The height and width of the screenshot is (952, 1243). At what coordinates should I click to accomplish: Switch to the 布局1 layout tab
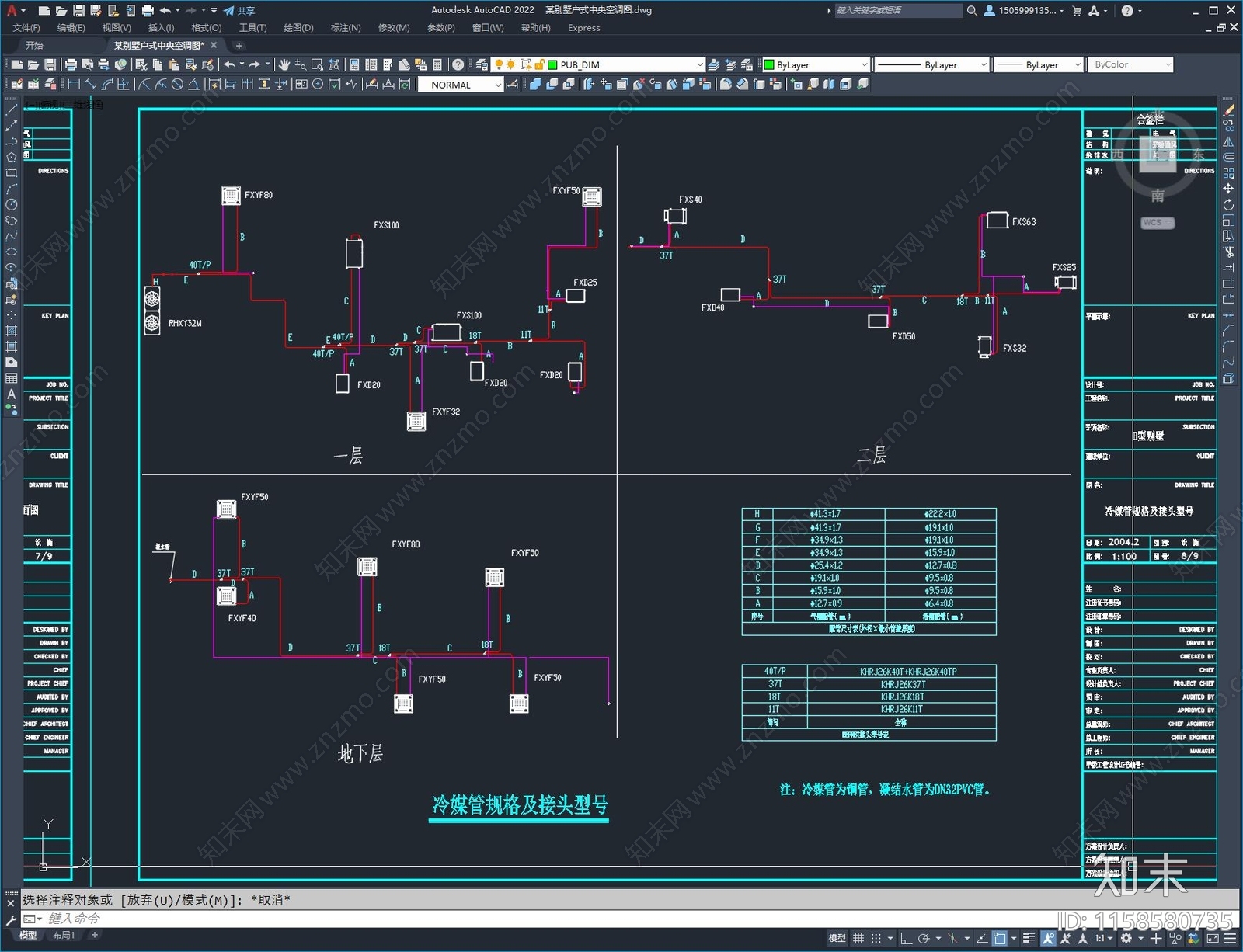(64, 935)
